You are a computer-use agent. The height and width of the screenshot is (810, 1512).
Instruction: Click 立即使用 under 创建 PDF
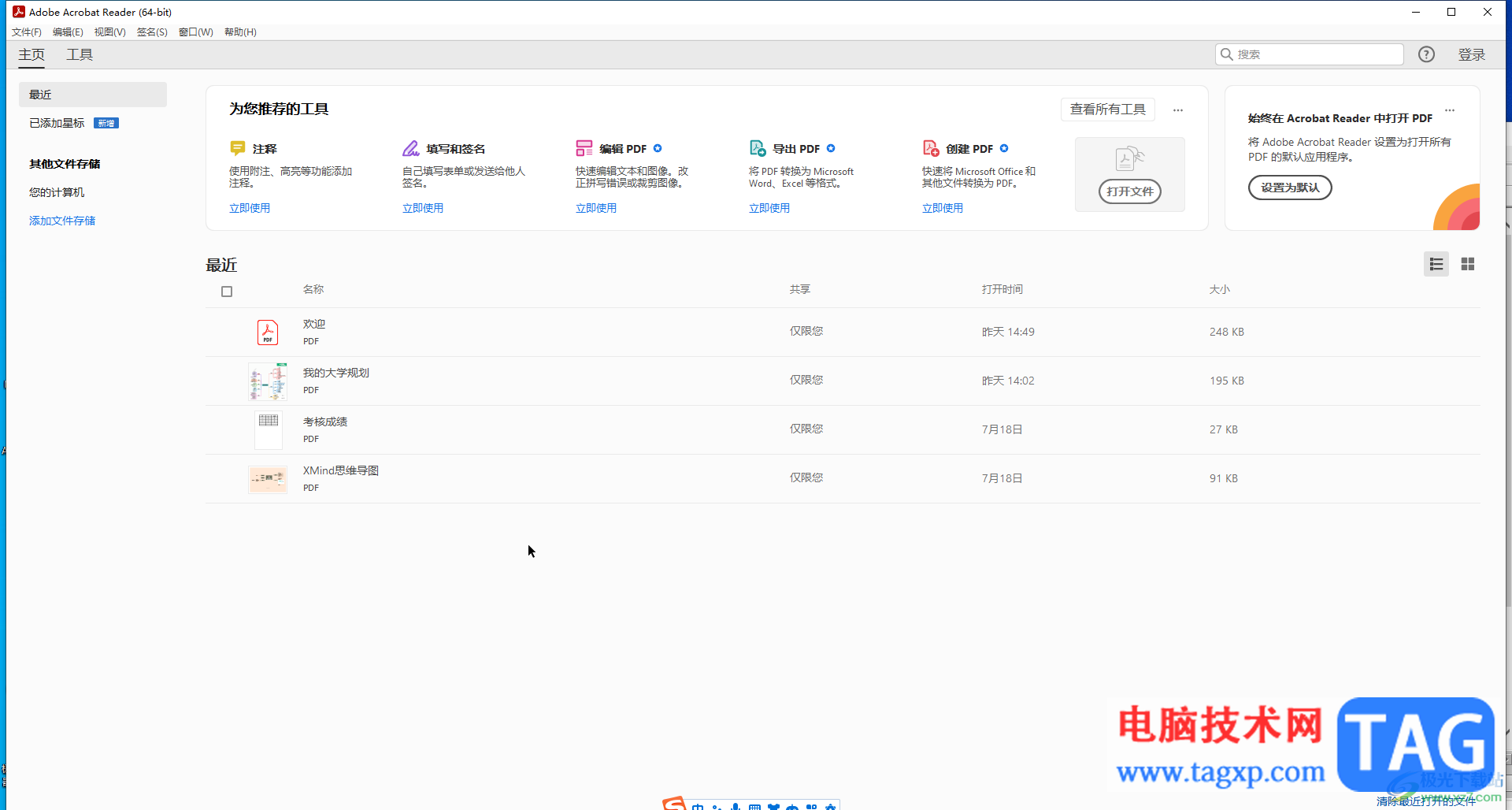tap(943, 208)
